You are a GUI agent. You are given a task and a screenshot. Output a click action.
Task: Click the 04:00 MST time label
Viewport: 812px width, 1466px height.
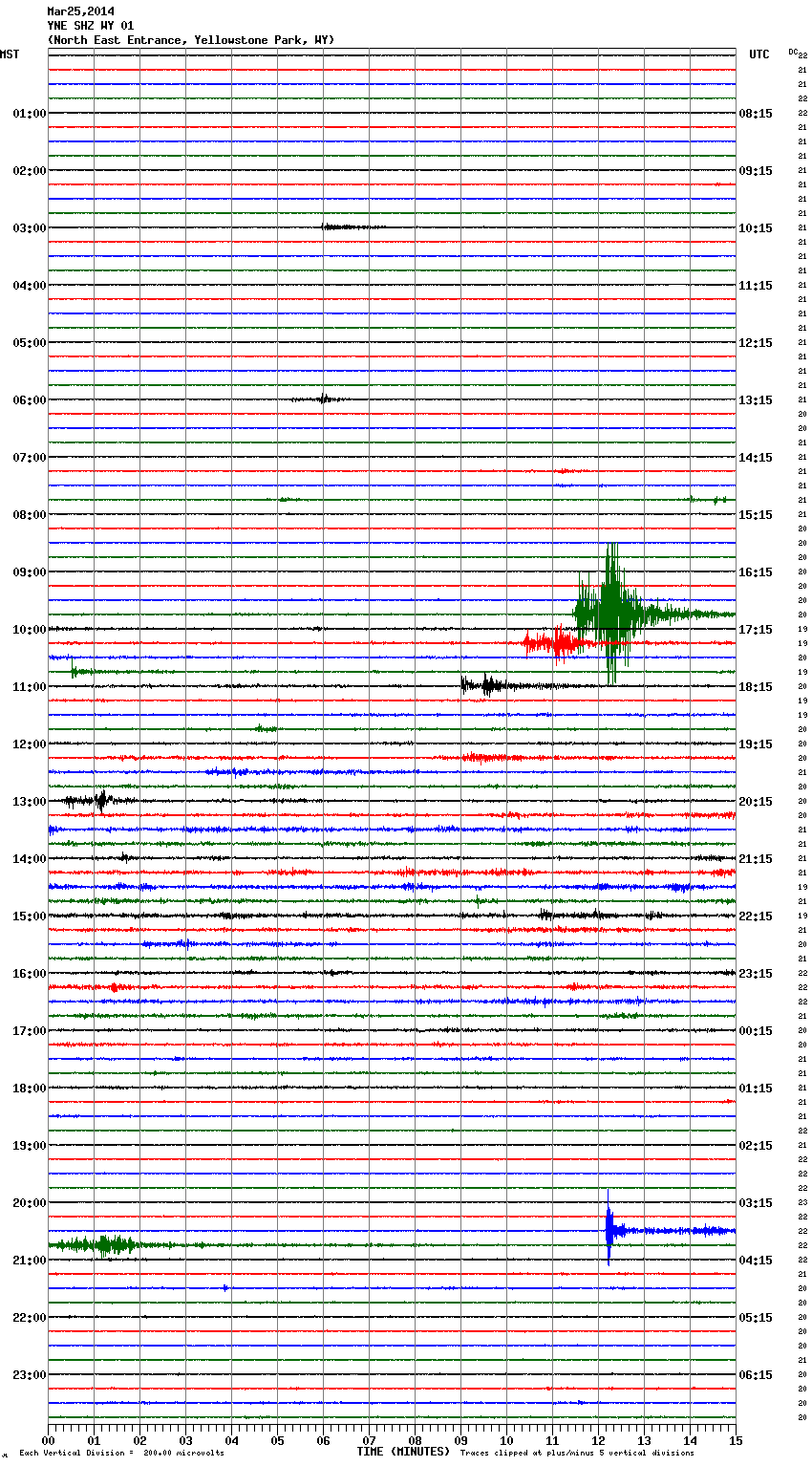click(30, 286)
